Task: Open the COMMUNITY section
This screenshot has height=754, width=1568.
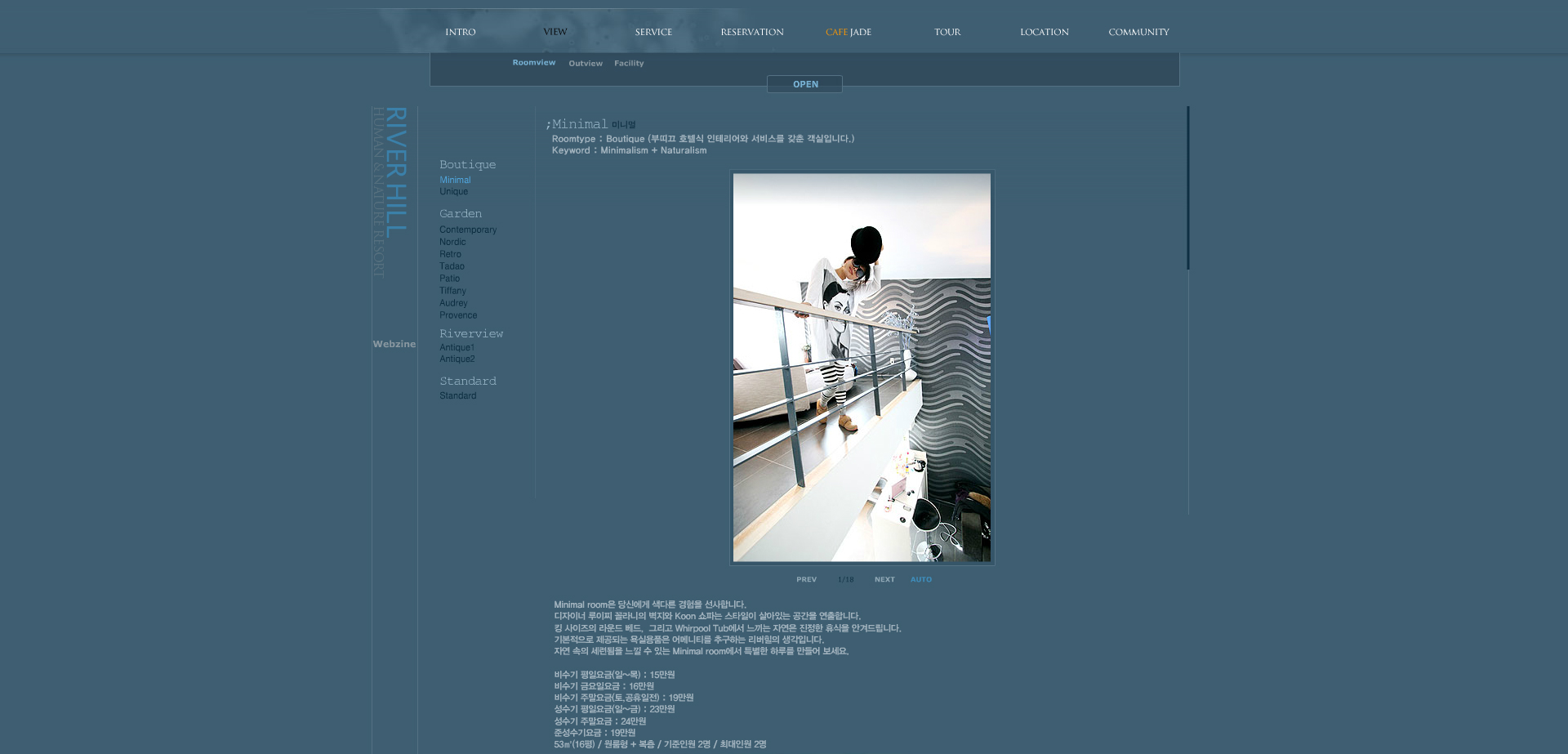Action: [1138, 32]
